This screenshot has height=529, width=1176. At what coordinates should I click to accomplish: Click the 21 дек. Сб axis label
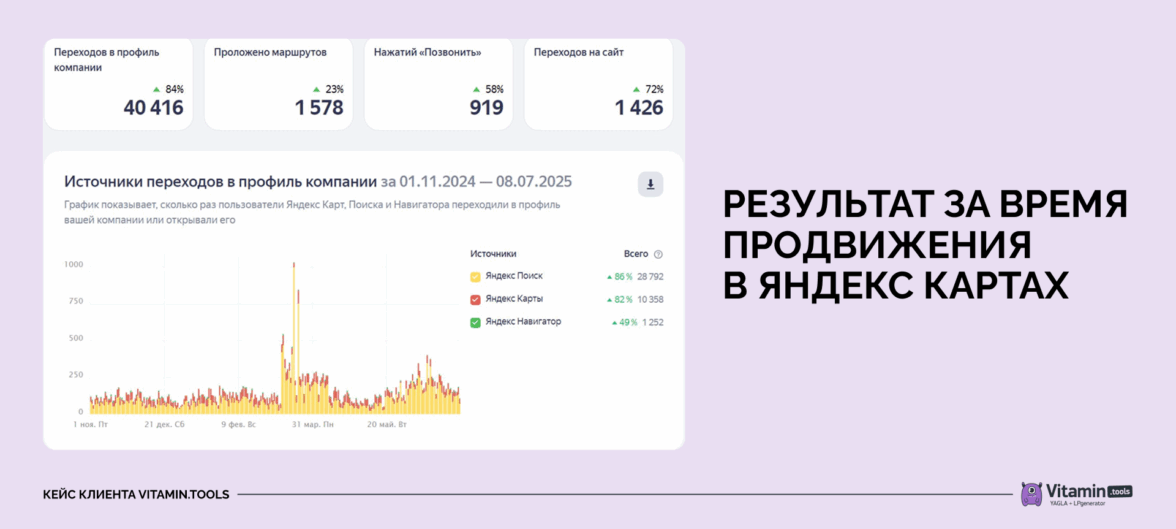point(164,425)
